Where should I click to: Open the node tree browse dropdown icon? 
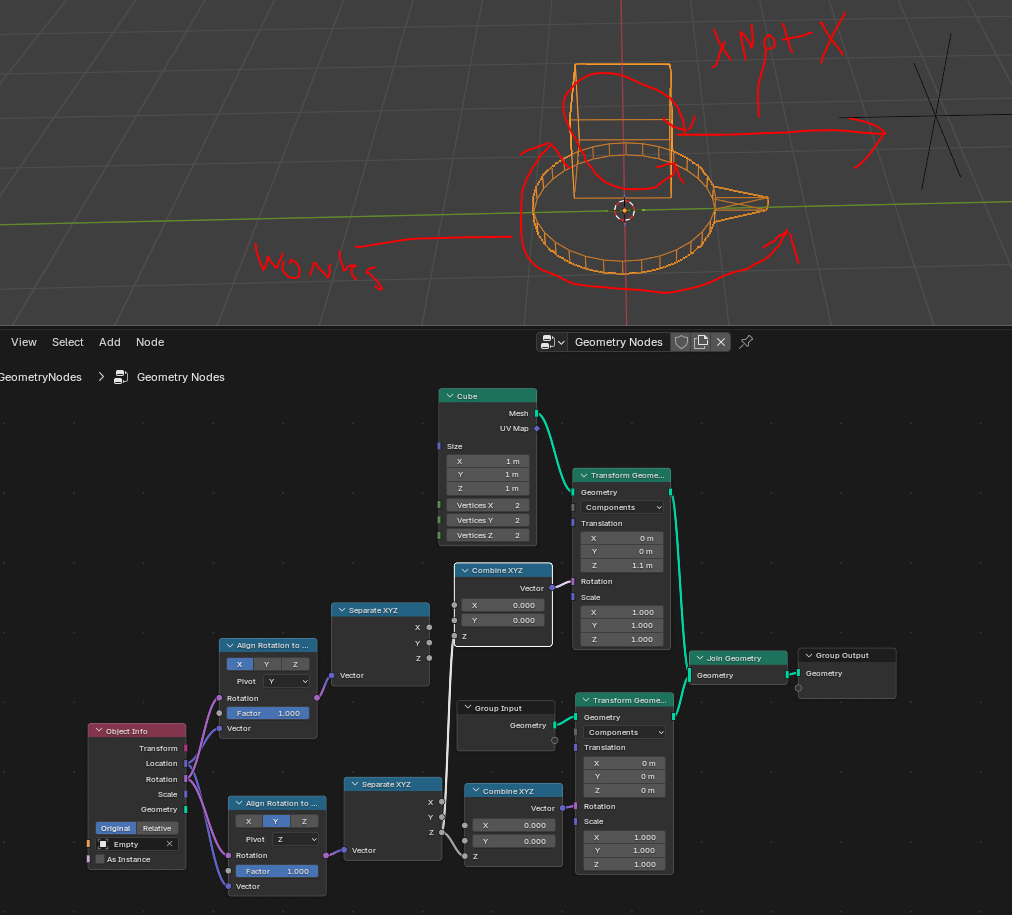(552, 342)
